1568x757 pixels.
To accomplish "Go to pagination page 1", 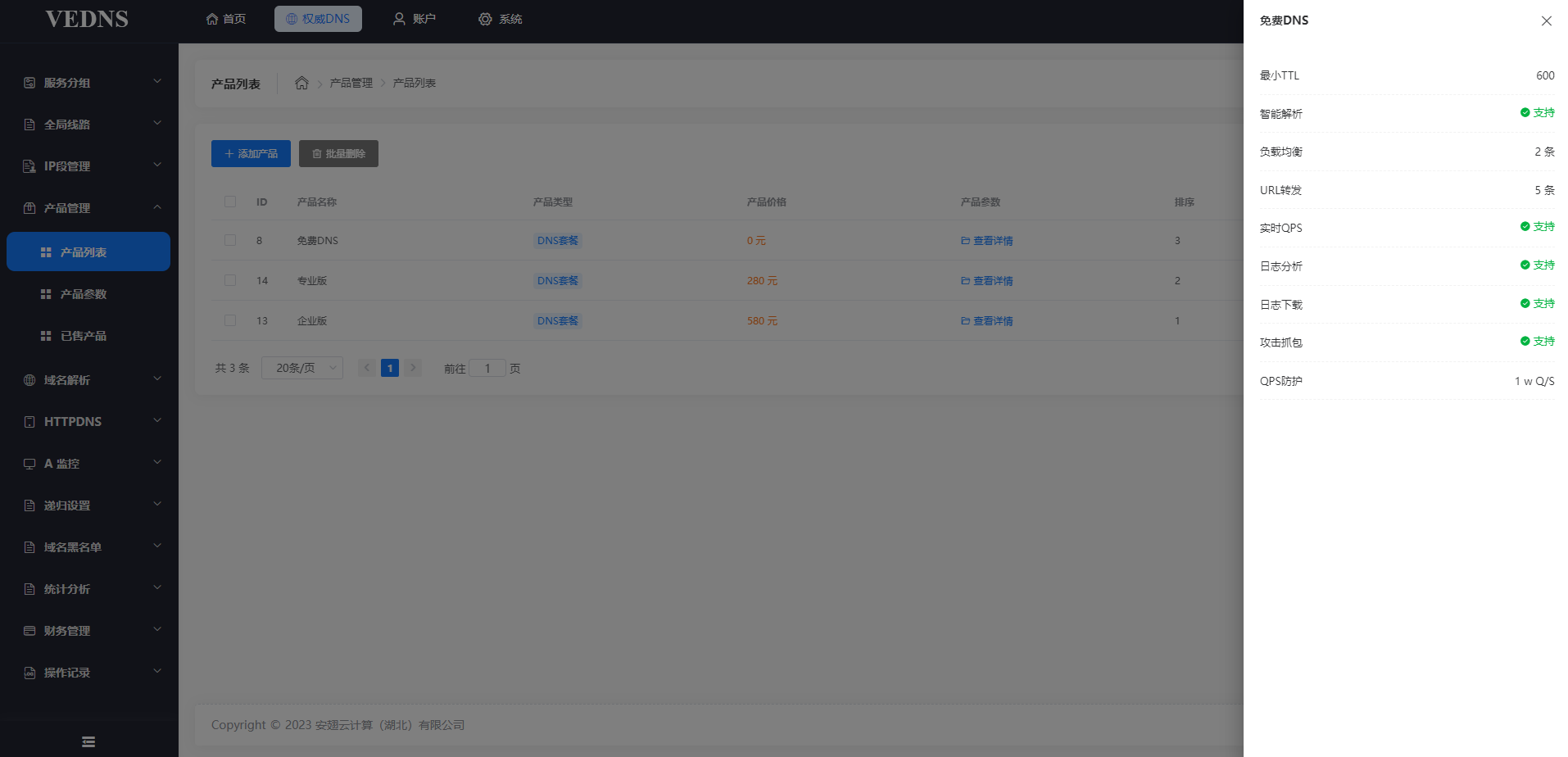I will [390, 368].
